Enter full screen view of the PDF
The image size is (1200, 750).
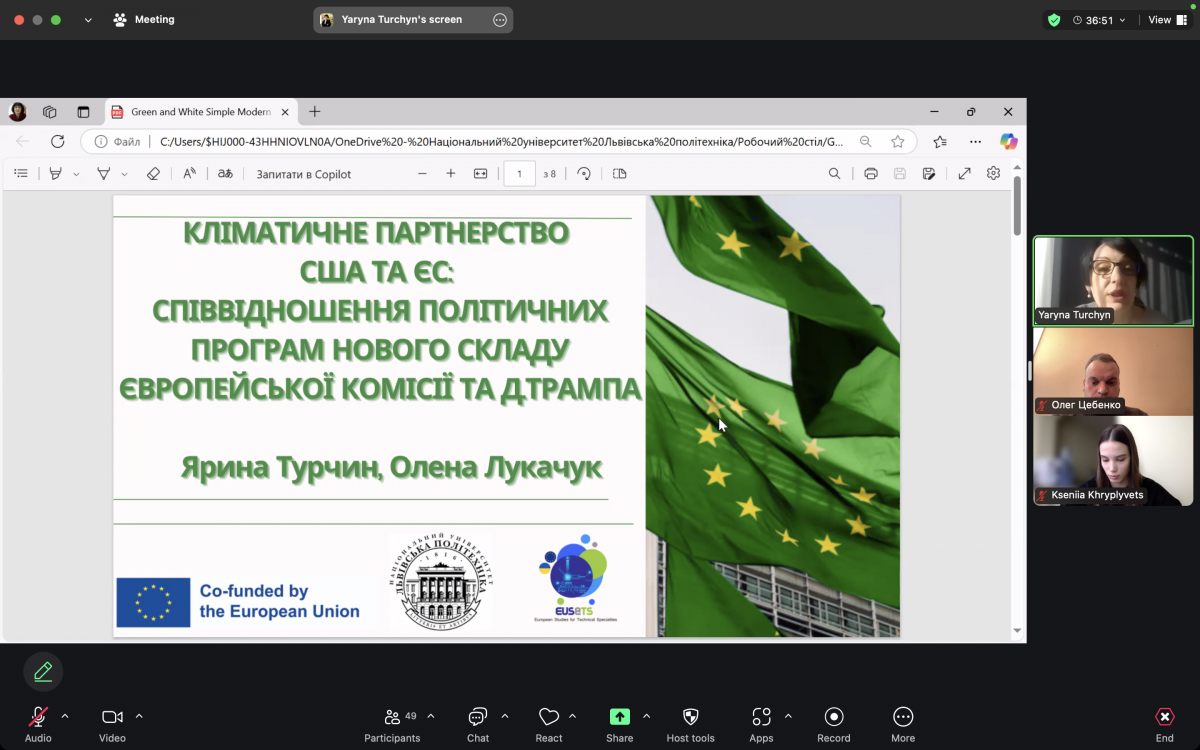(x=964, y=173)
